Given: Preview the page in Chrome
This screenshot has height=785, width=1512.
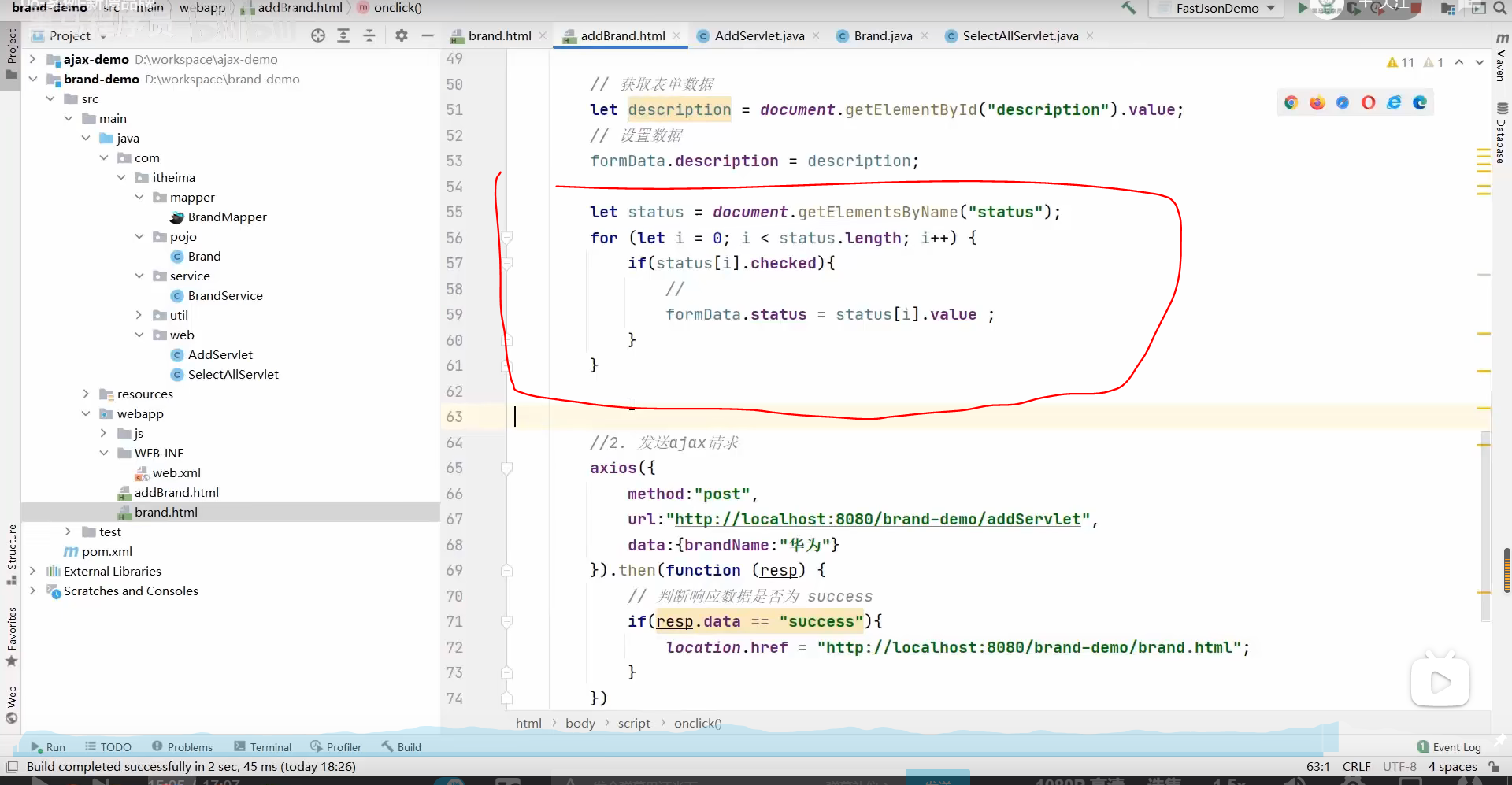Looking at the screenshot, I should click(x=1291, y=102).
